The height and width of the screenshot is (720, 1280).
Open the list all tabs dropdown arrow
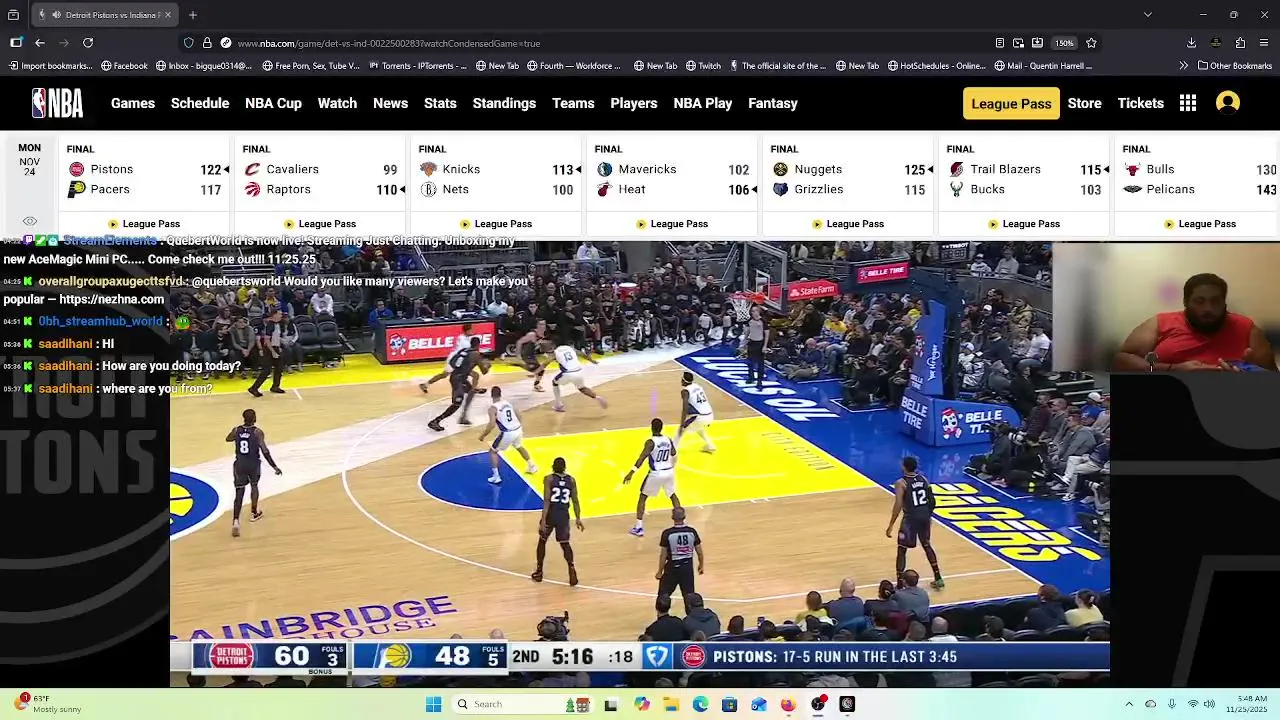pos(1147,15)
